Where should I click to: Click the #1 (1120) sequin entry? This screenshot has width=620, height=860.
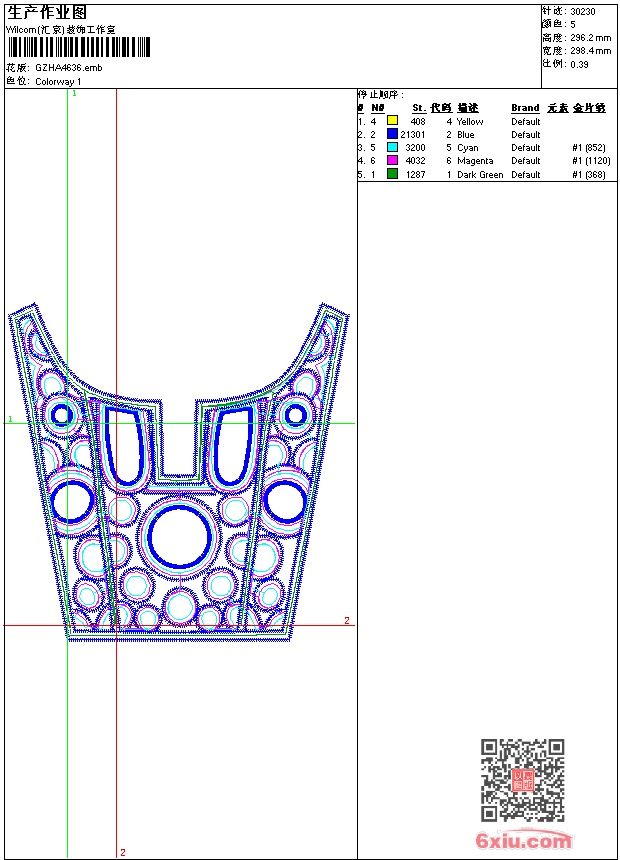(590, 160)
